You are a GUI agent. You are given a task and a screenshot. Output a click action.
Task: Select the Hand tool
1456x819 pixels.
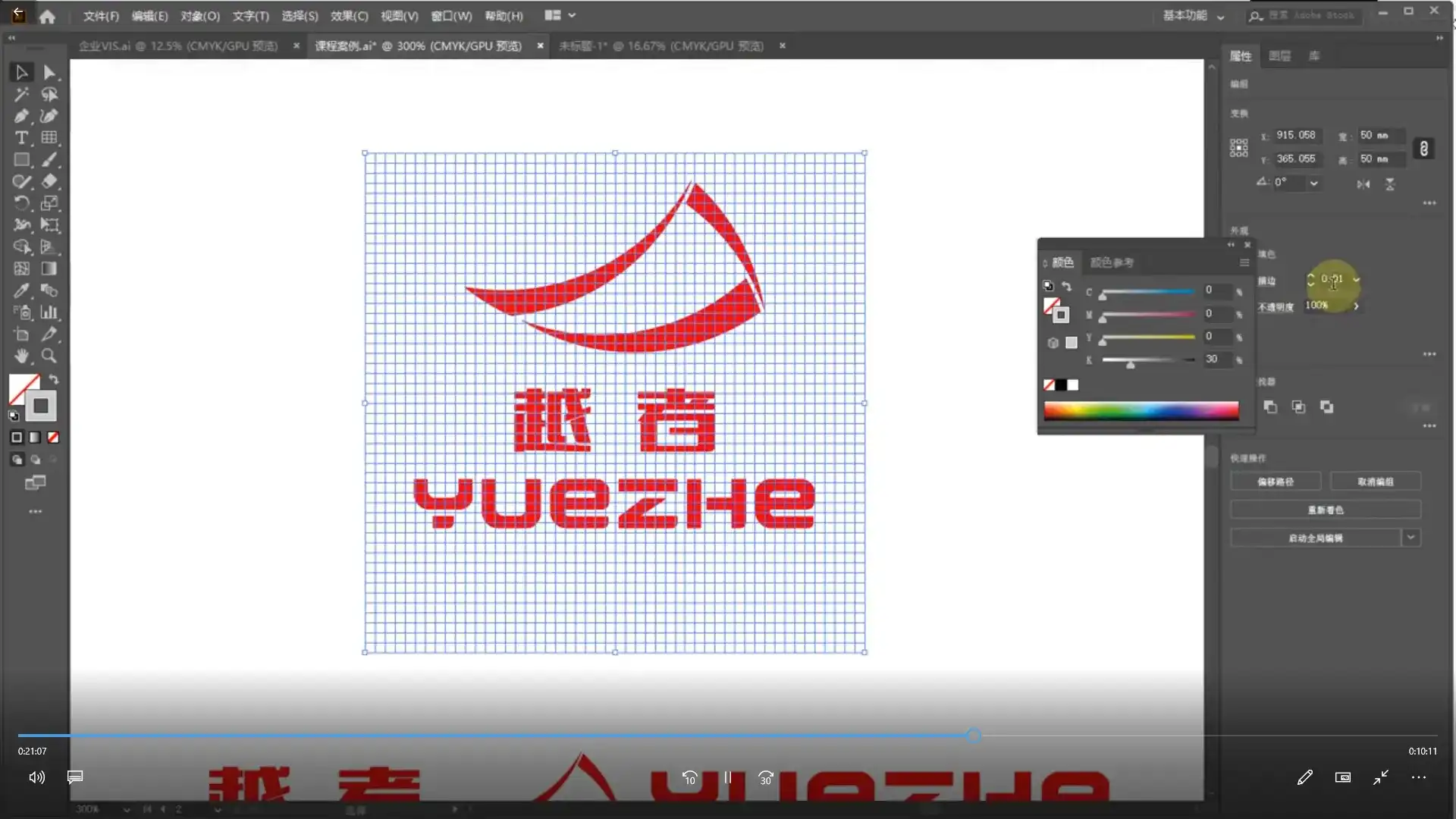pyautogui.click(x=22, y=356)
